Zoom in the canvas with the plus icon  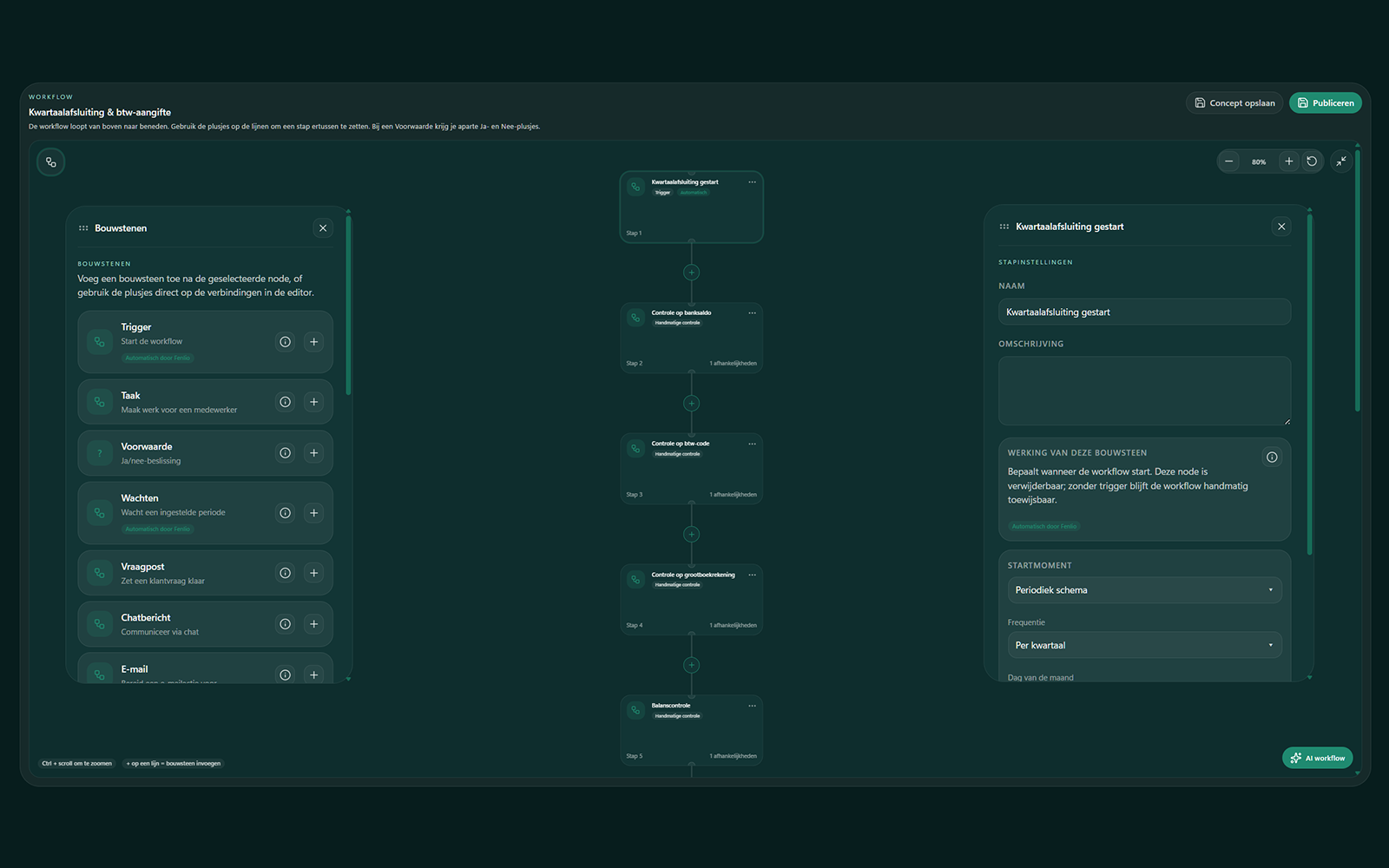pyautogui.click(x=1289, y=161)
